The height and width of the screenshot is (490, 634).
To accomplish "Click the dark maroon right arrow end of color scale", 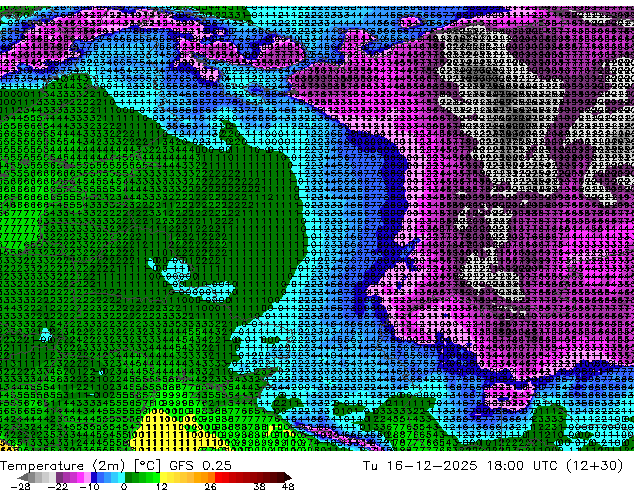I will (x=288, y=477).
